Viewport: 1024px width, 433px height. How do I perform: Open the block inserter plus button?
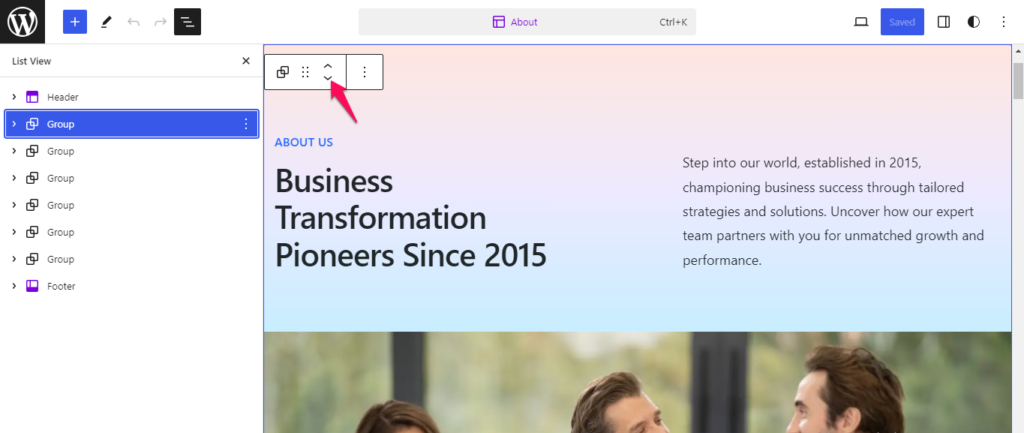point(74,22)
